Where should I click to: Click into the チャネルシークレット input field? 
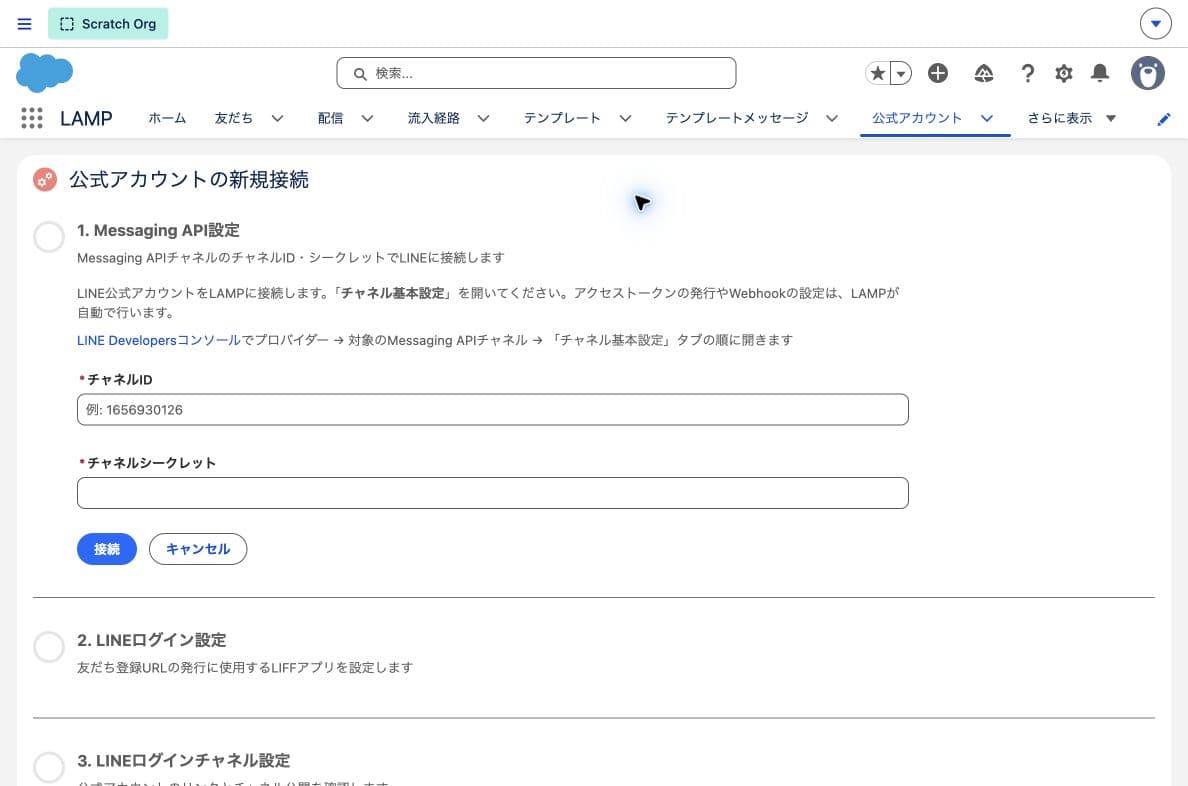click(x=492, y=493)
